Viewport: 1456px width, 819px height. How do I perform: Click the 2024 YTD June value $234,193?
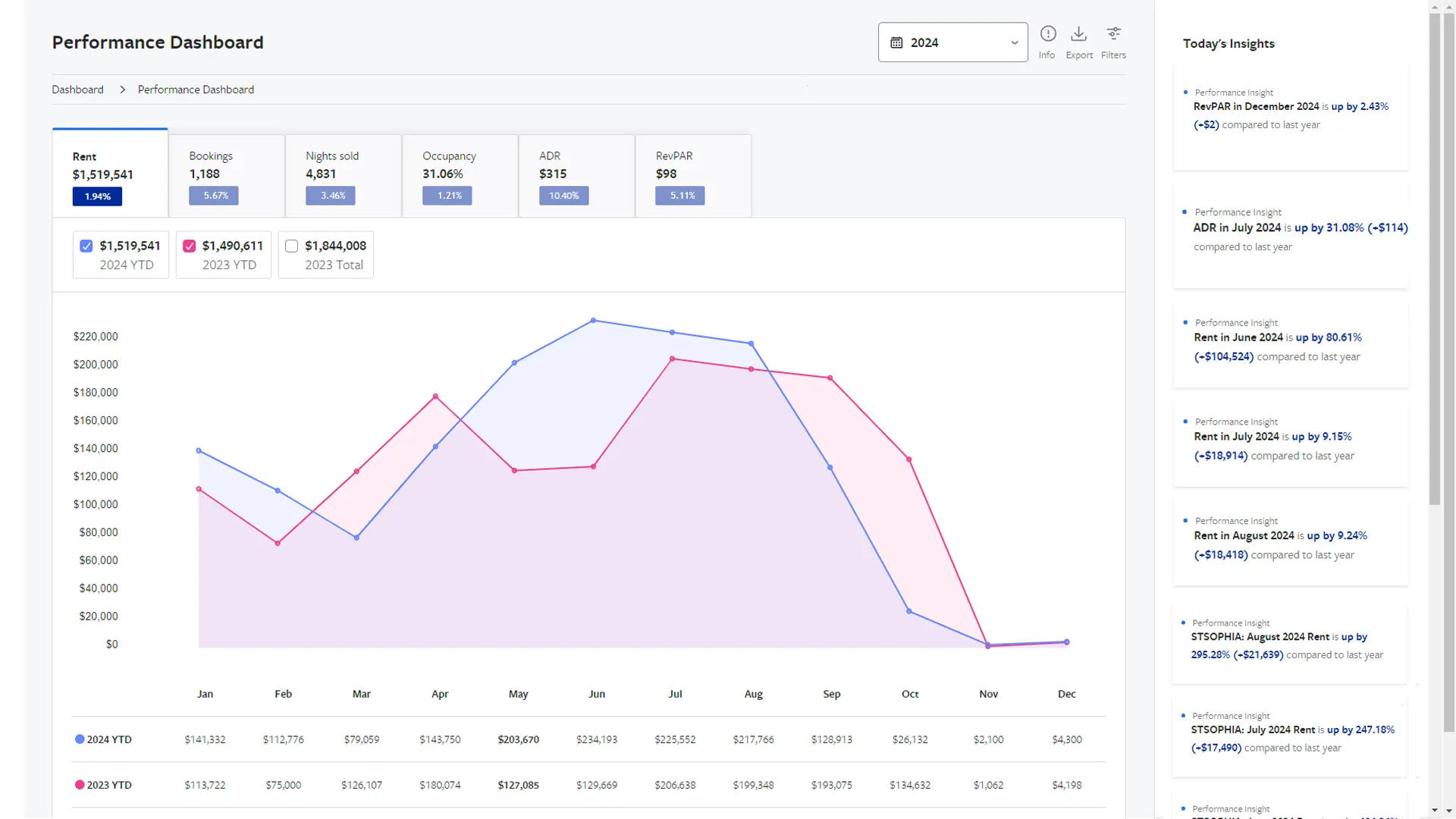597,739
